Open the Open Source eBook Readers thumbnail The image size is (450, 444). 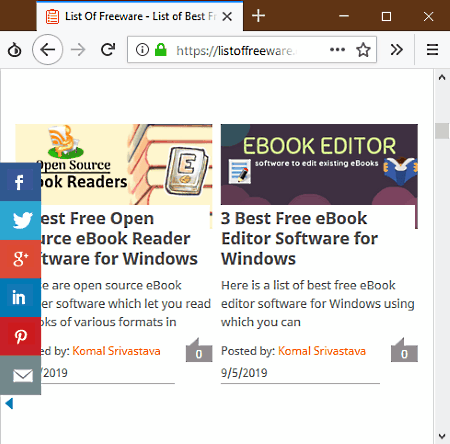(x=114, y=164)
